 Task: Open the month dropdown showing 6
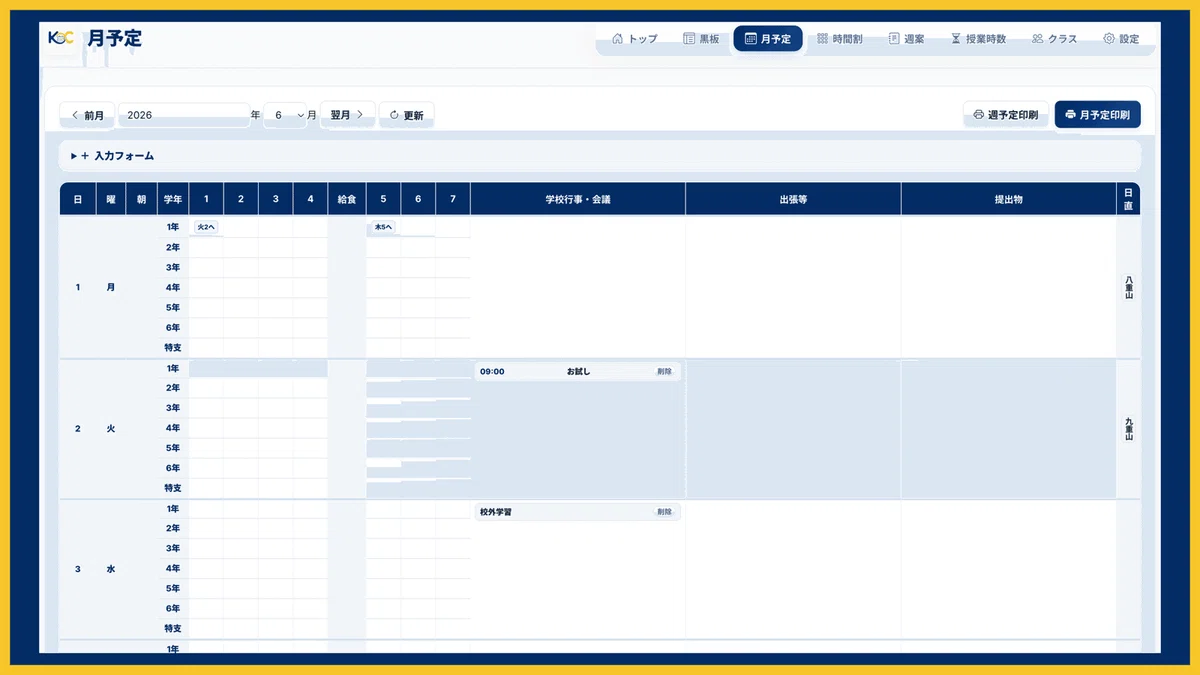click(x=286, y=115)
